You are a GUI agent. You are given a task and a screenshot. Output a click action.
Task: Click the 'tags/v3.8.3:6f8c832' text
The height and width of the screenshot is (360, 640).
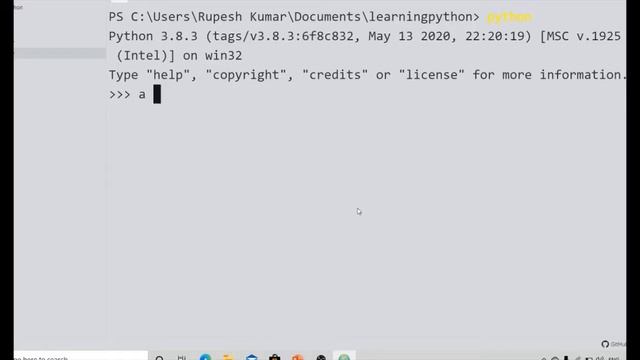[x=283, y=36]
